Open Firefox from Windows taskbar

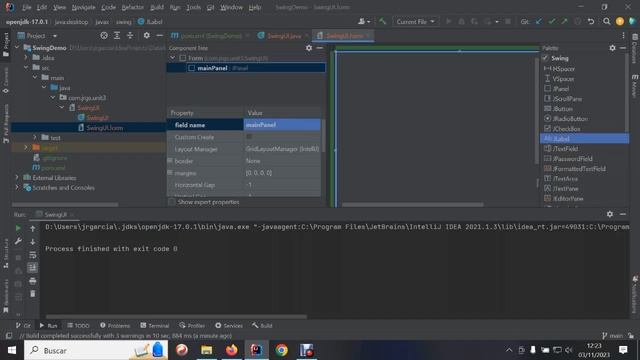click(231, 350)
